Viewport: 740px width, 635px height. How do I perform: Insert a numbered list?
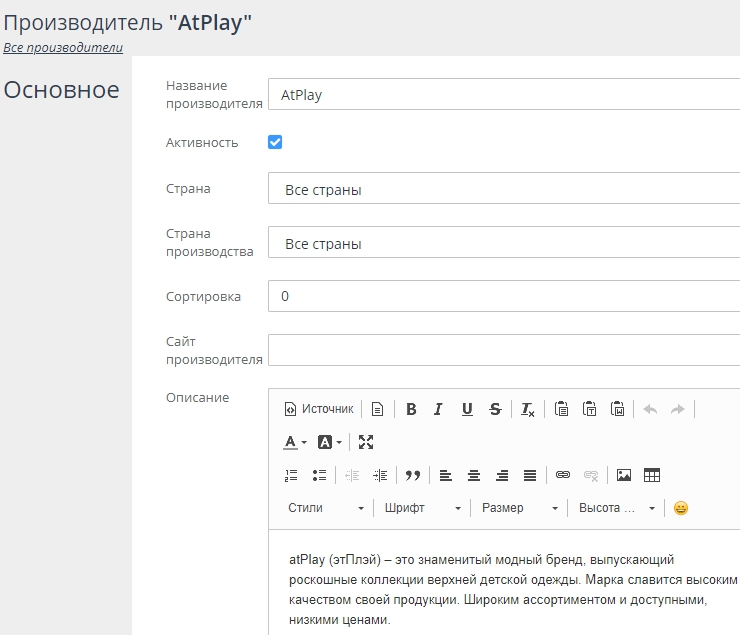[x=292, y=475]
